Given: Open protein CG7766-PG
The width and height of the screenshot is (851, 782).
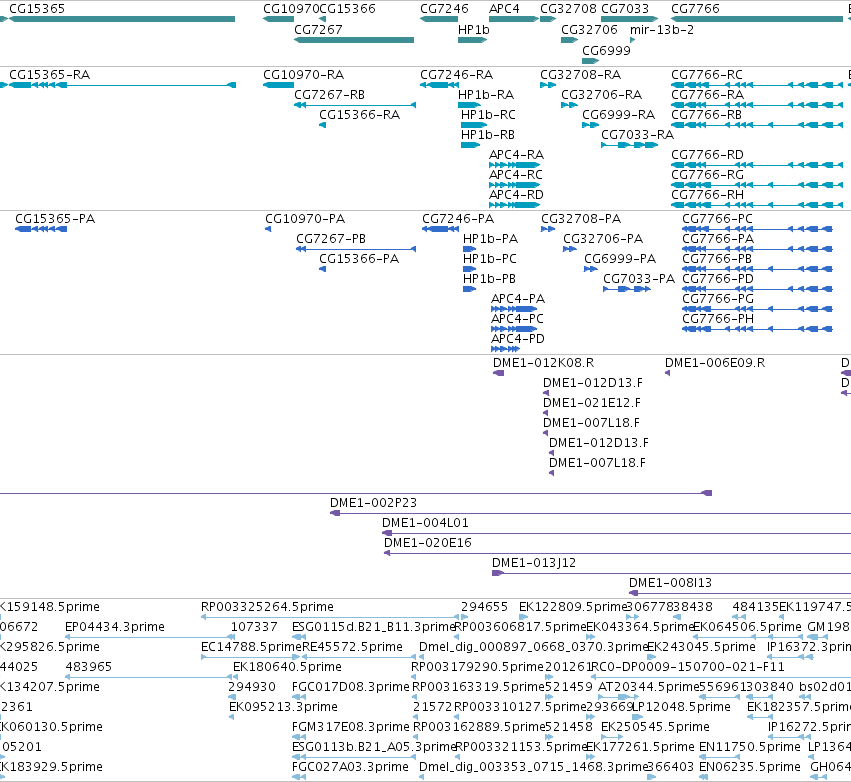Looking at the screenshot, I should point(757,309).
